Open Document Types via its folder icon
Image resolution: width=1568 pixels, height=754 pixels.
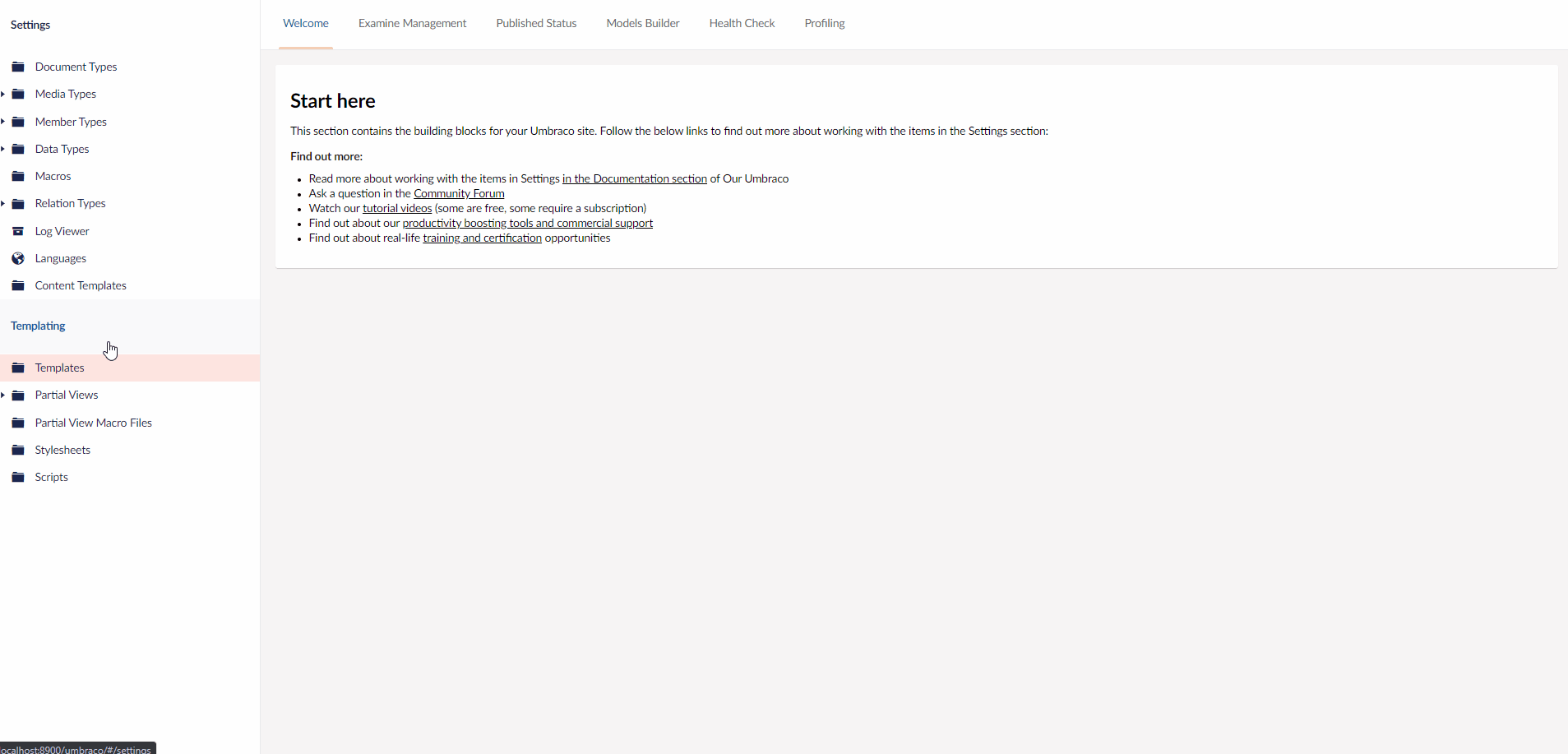coord(19,67)
